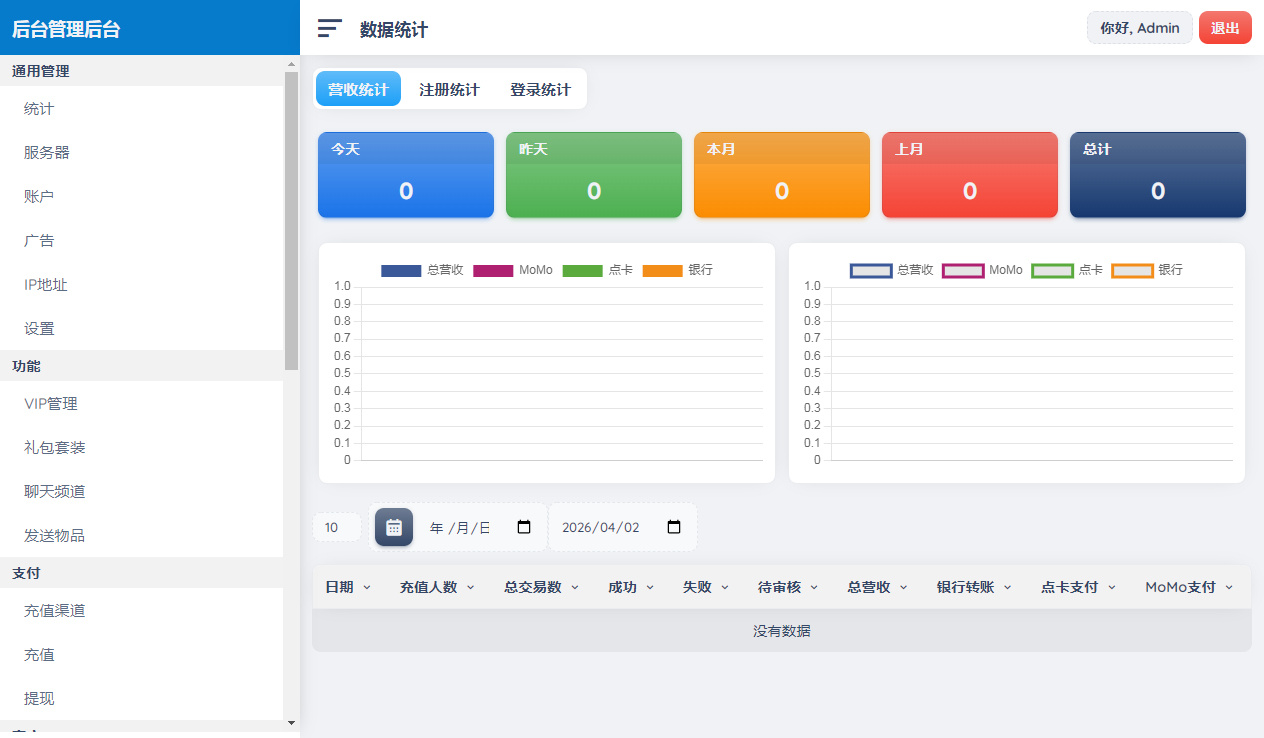Open the 日期 column sort dropdown
This screenshot has width=1264, height=738.
tap(366, 587)
